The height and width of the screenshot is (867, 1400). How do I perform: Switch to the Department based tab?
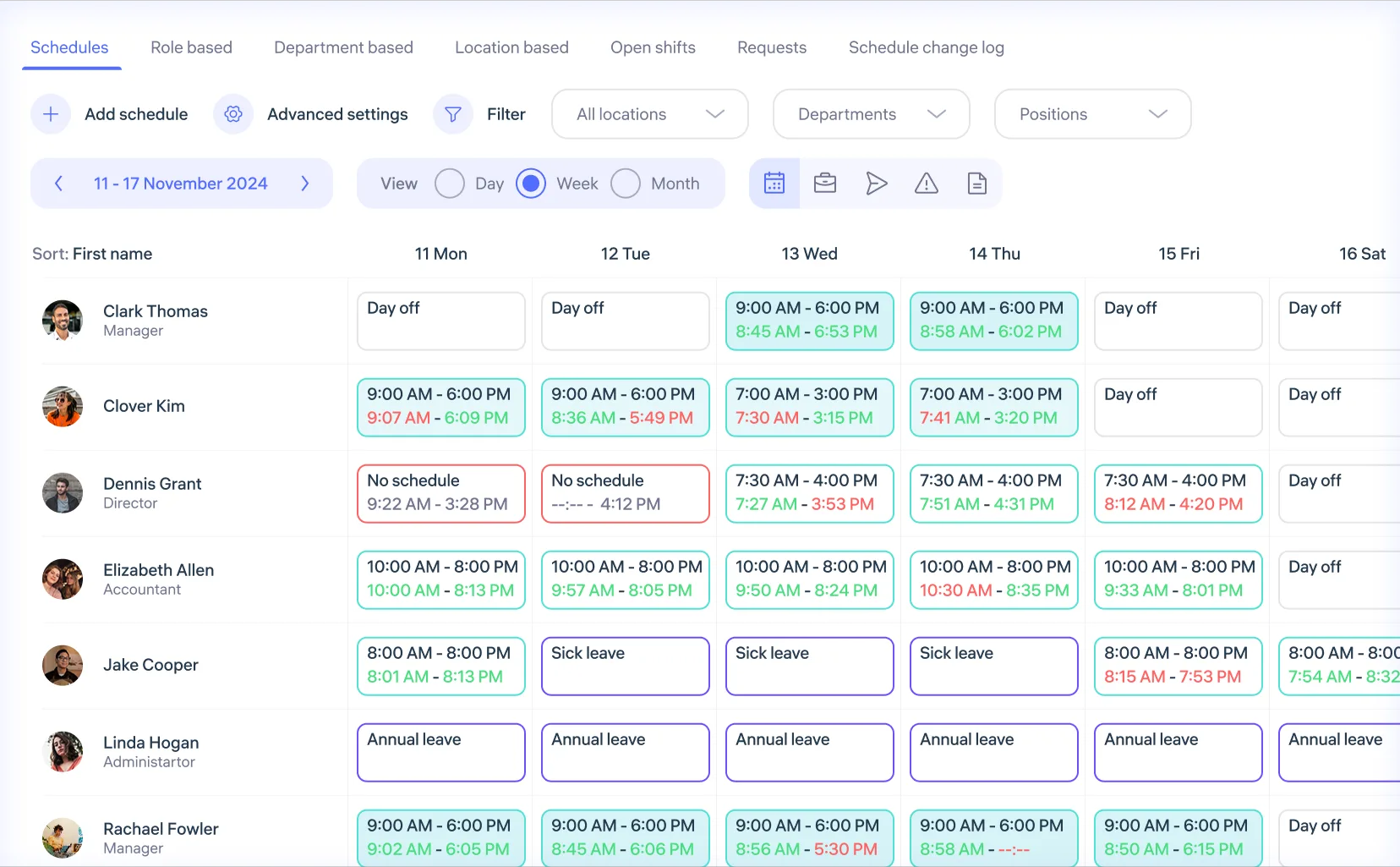coord(343,47)
